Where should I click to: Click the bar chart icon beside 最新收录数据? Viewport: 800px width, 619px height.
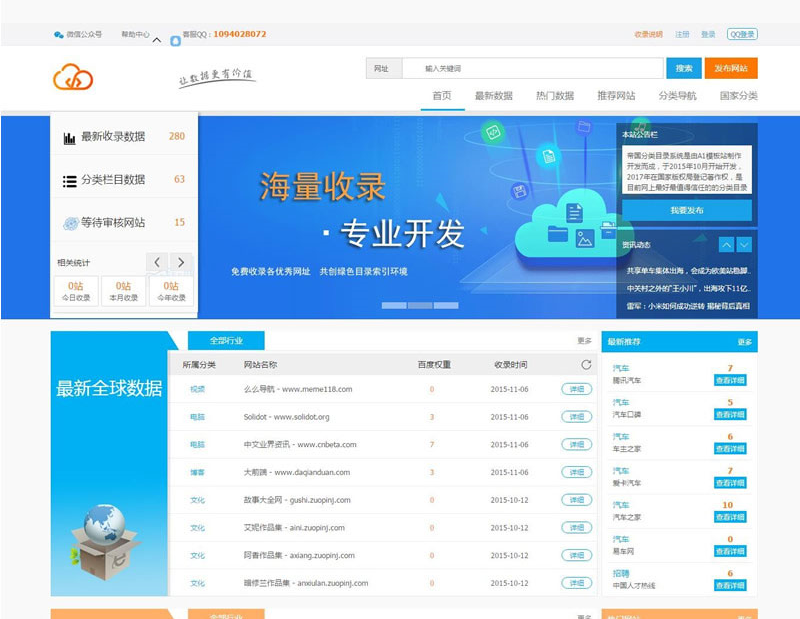coord(69,137)
